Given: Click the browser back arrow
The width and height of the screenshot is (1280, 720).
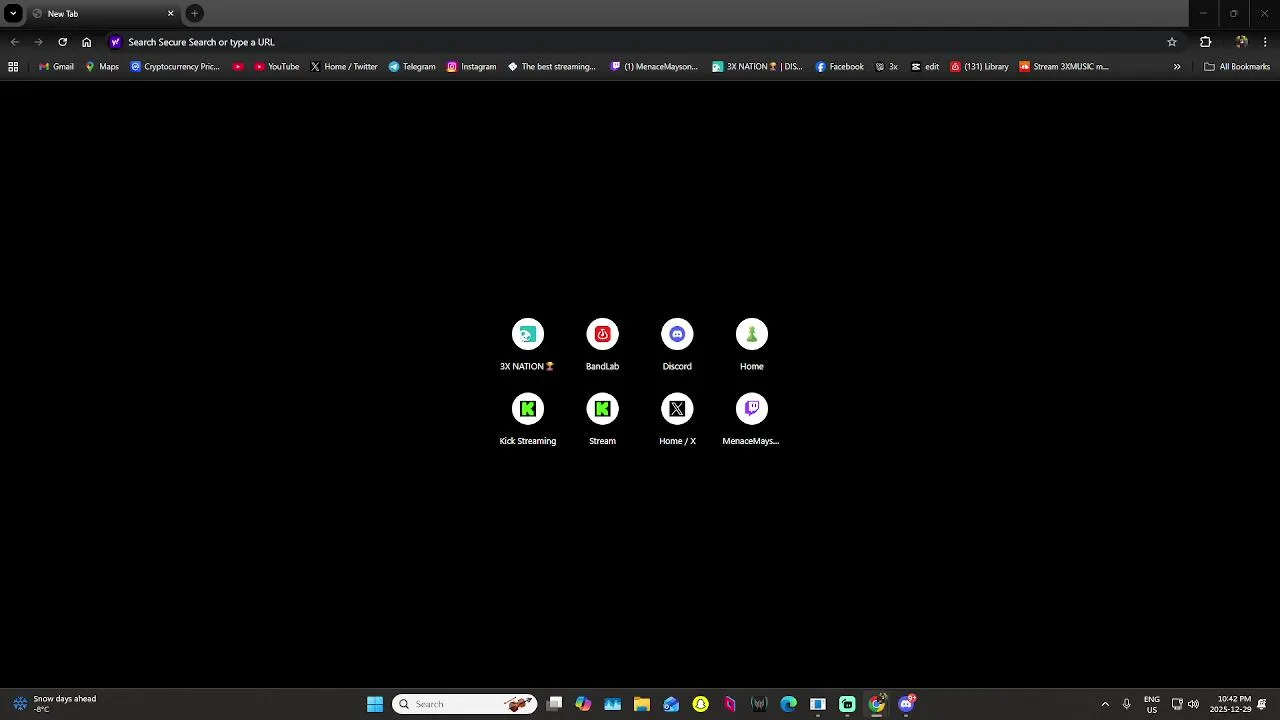Looking at the screenshot, I should point(14,42).
